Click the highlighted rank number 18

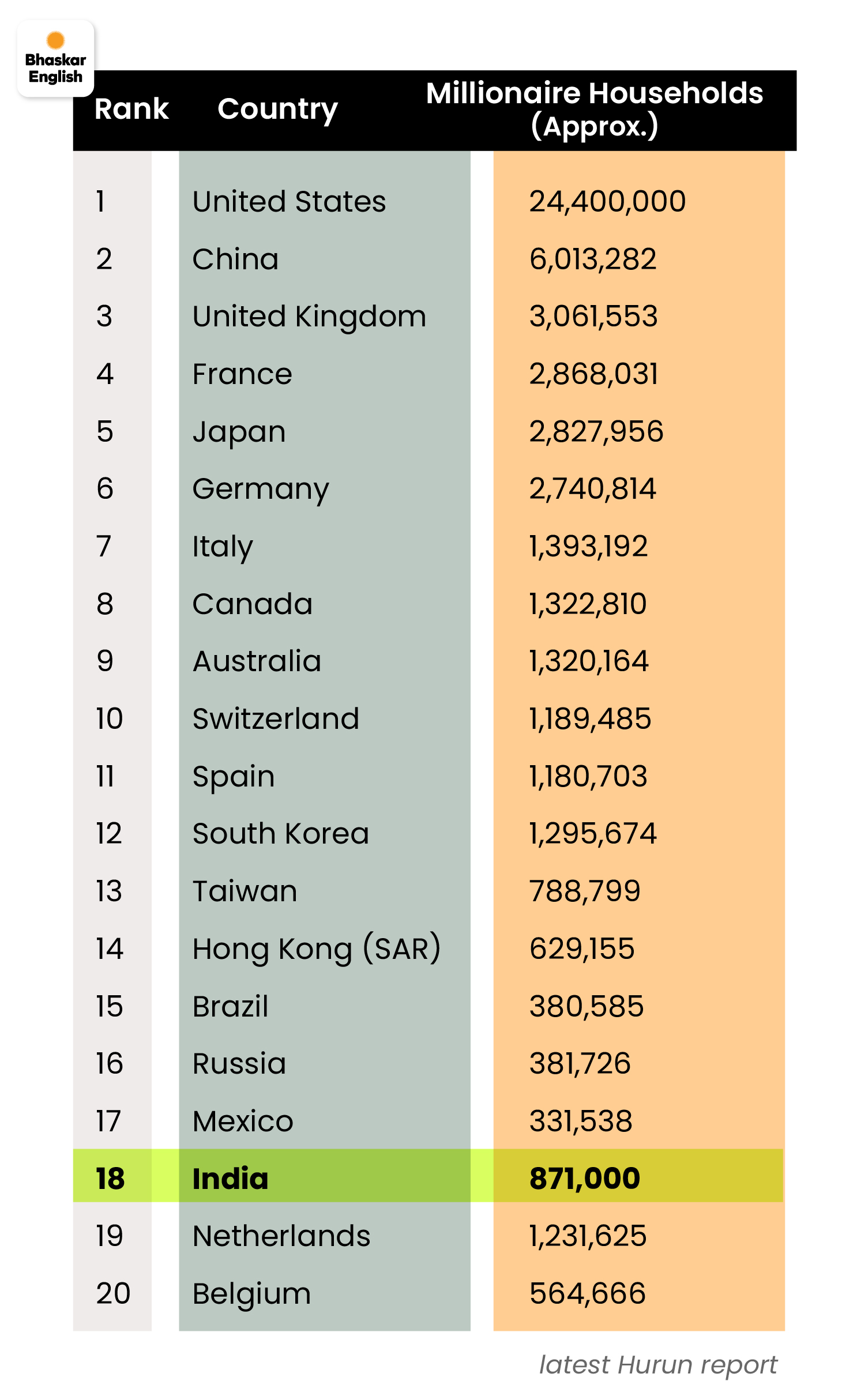click(110, 1178)
